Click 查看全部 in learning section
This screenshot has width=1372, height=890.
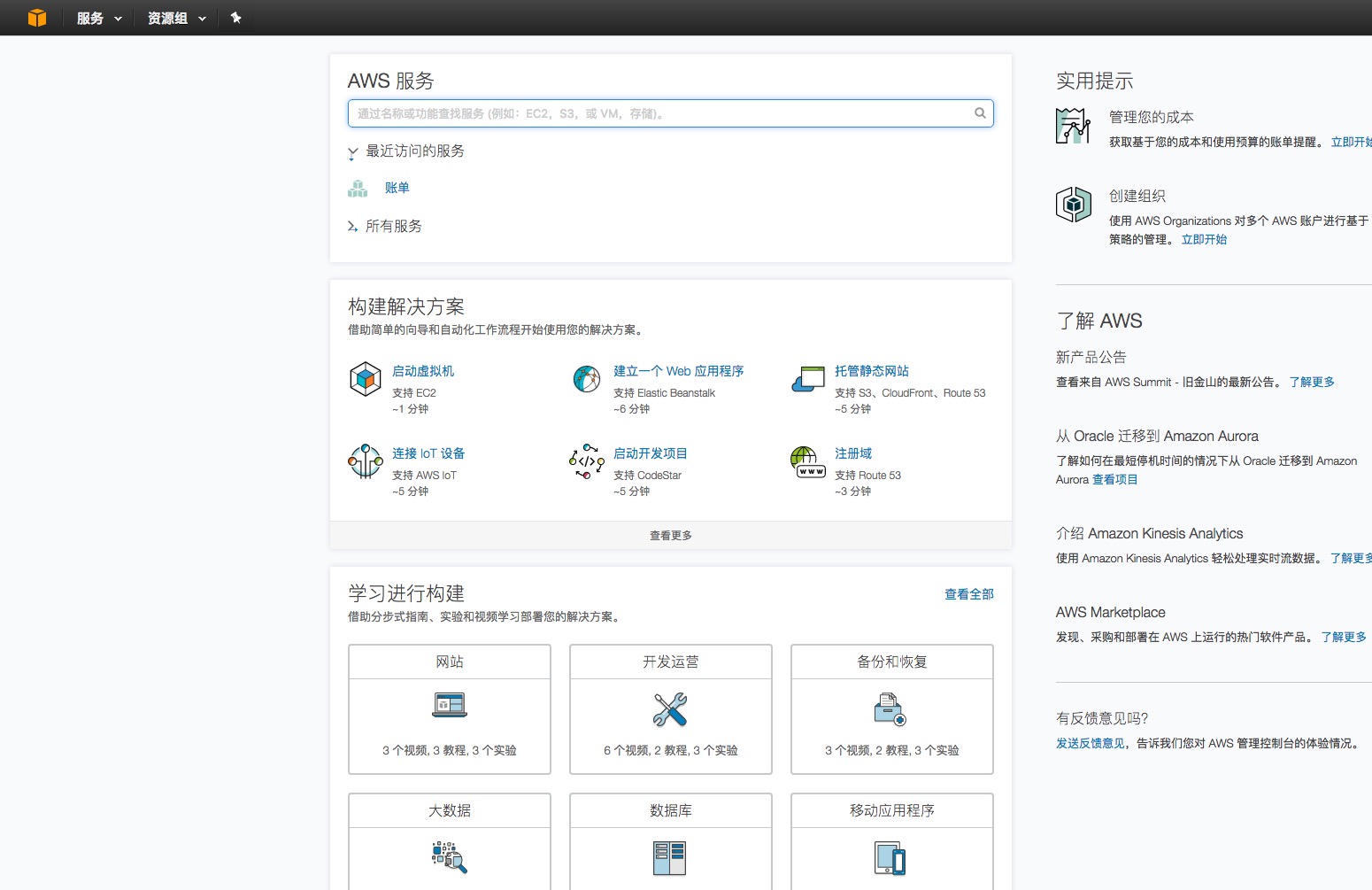click(x=969, y=594)
